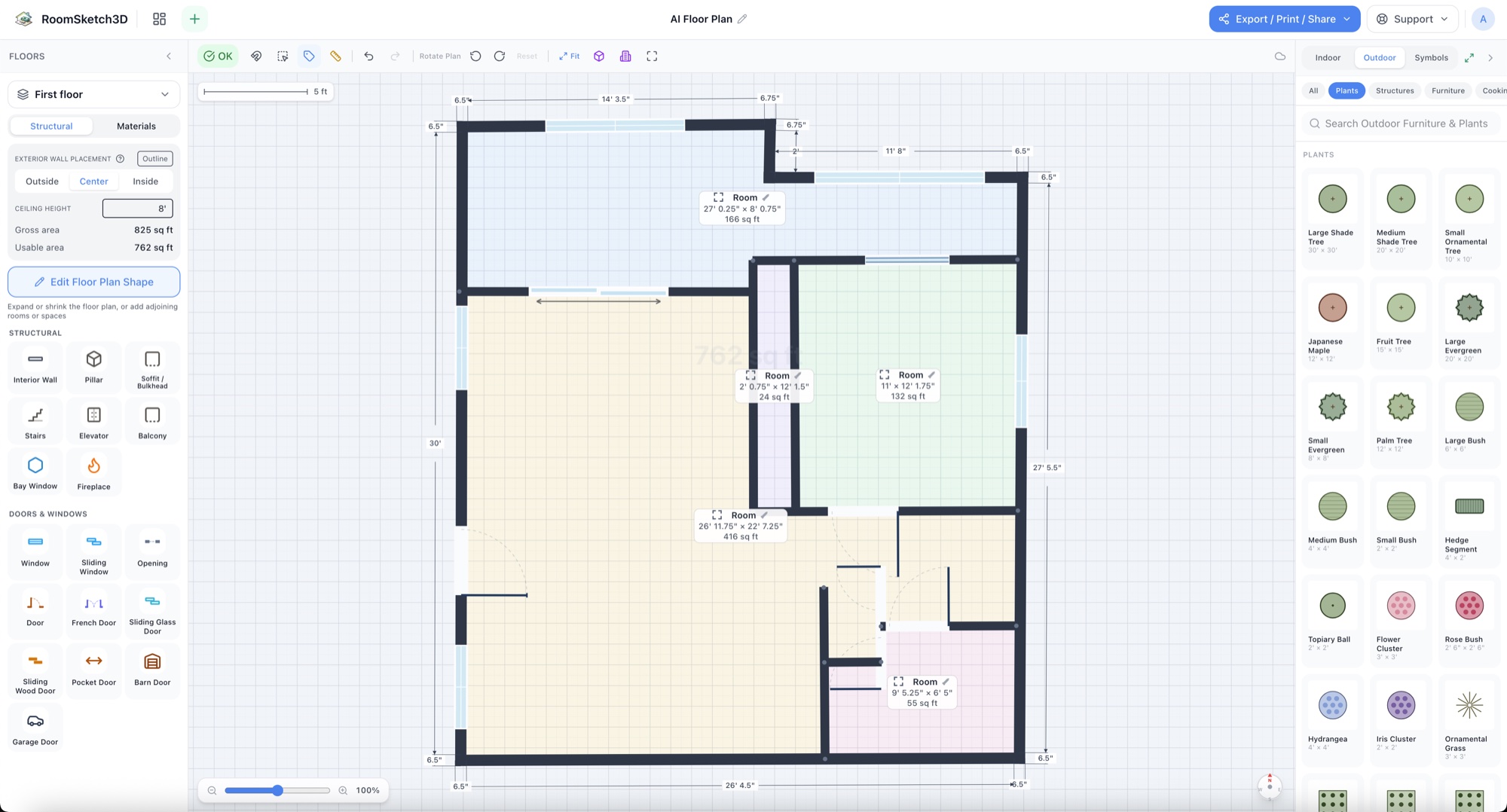The image size is (1507, 812).
Task: Add a Garage Door
Action: pos(35,728)
